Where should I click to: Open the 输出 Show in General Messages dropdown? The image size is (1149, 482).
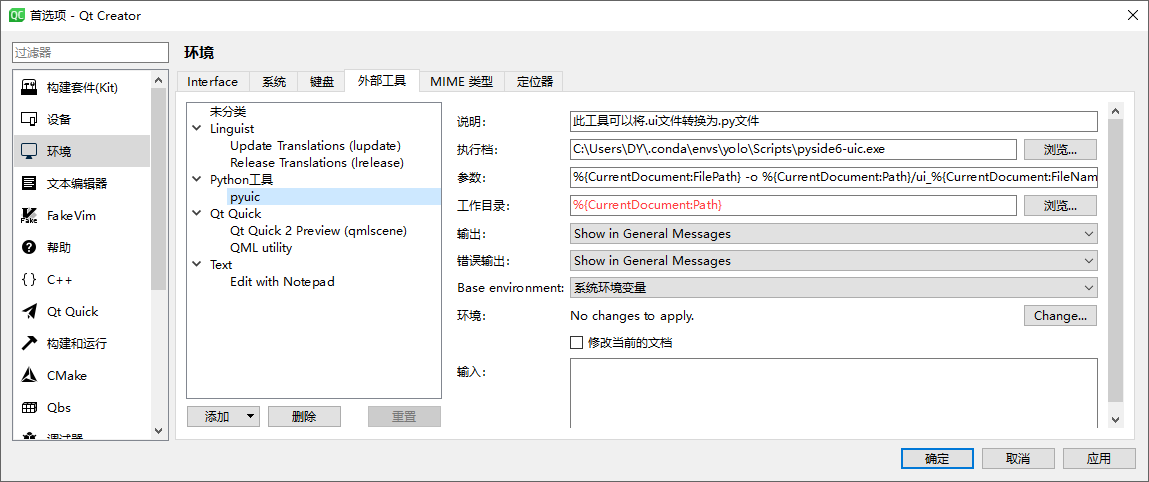click(833, 234)
